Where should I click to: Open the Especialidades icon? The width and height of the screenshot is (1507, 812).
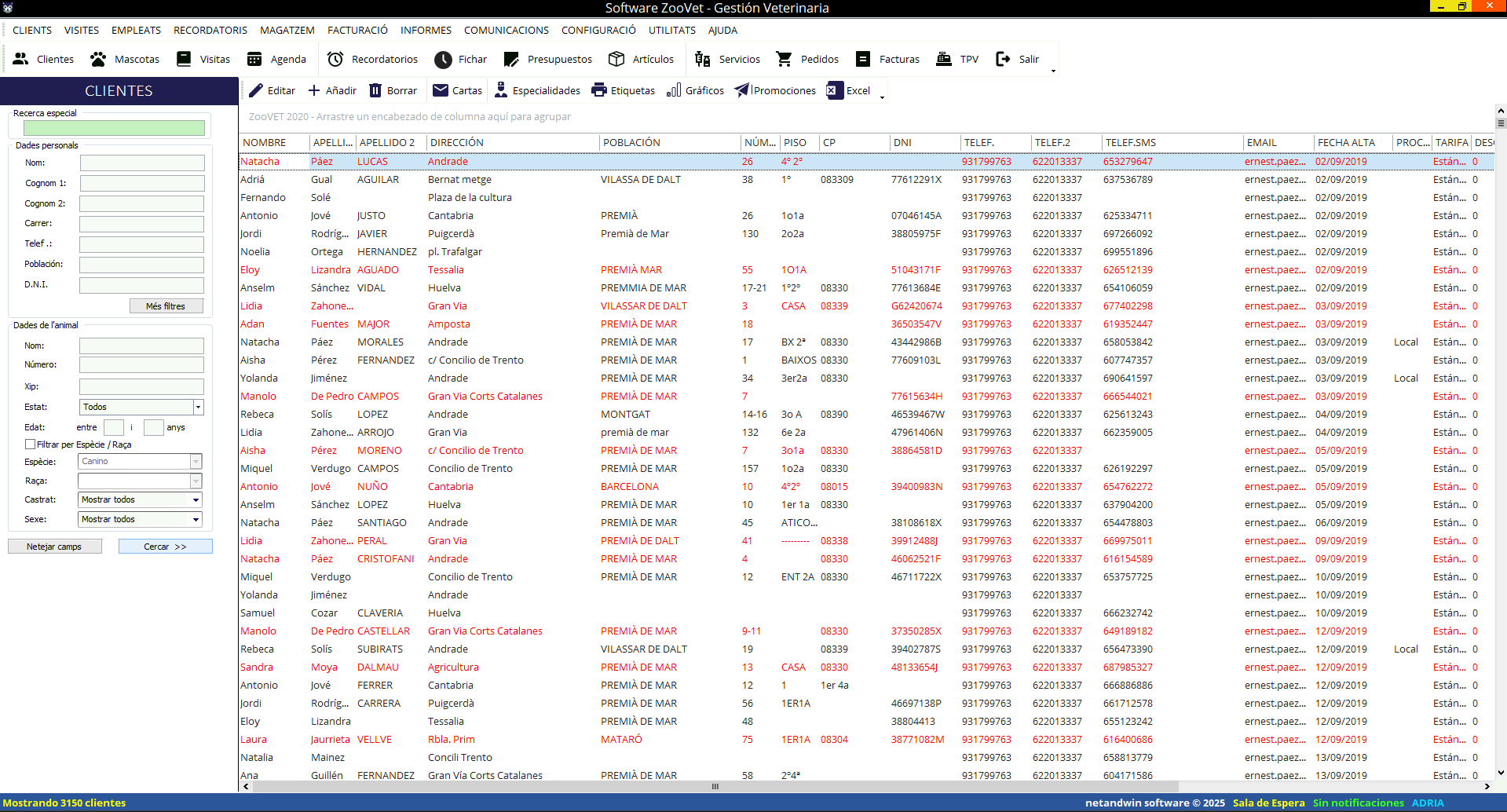(x=501, y=90)
